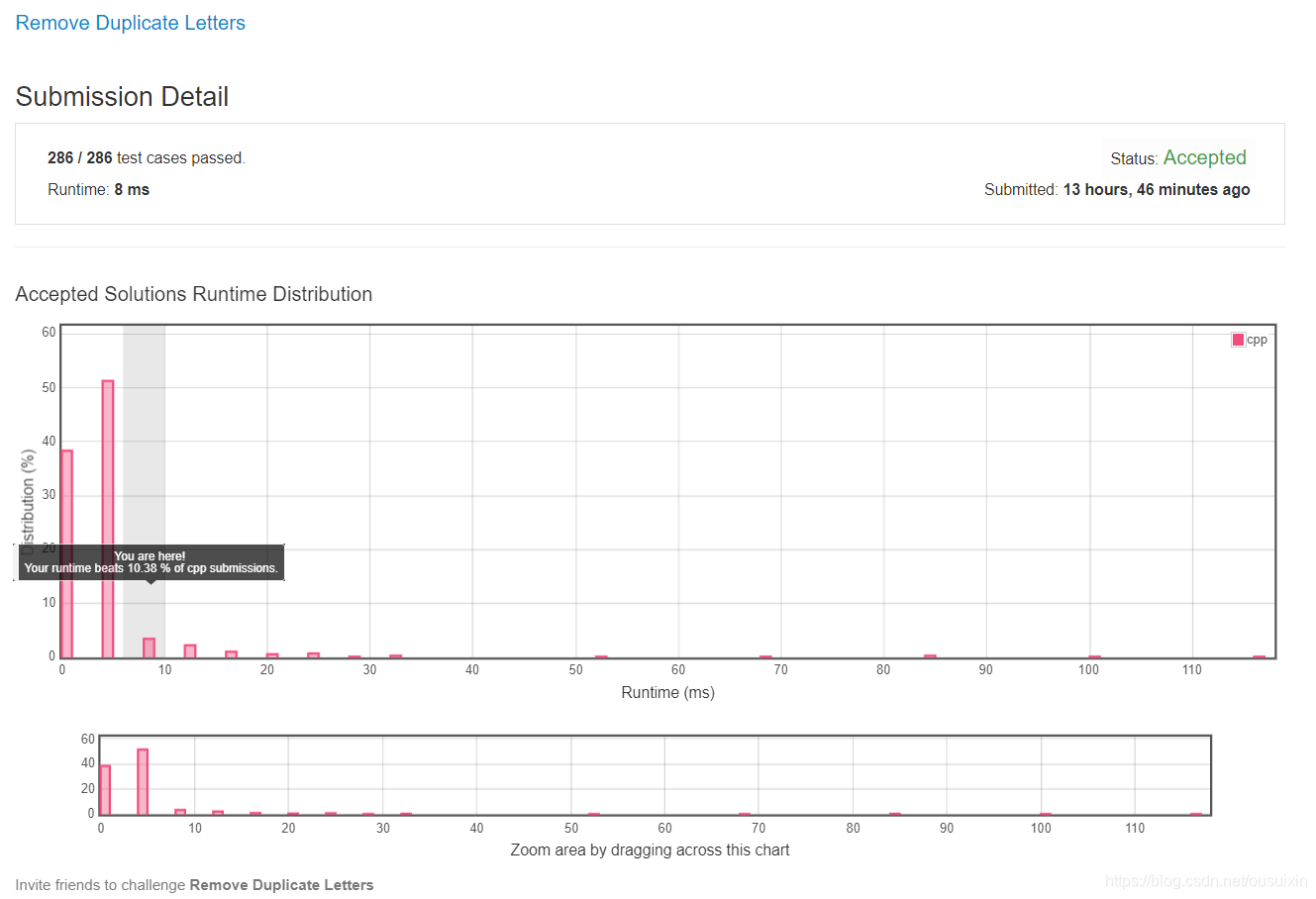1316x899 pixels.
Task: Click the cpp legend color swatch
Action: click(1238, 340)
